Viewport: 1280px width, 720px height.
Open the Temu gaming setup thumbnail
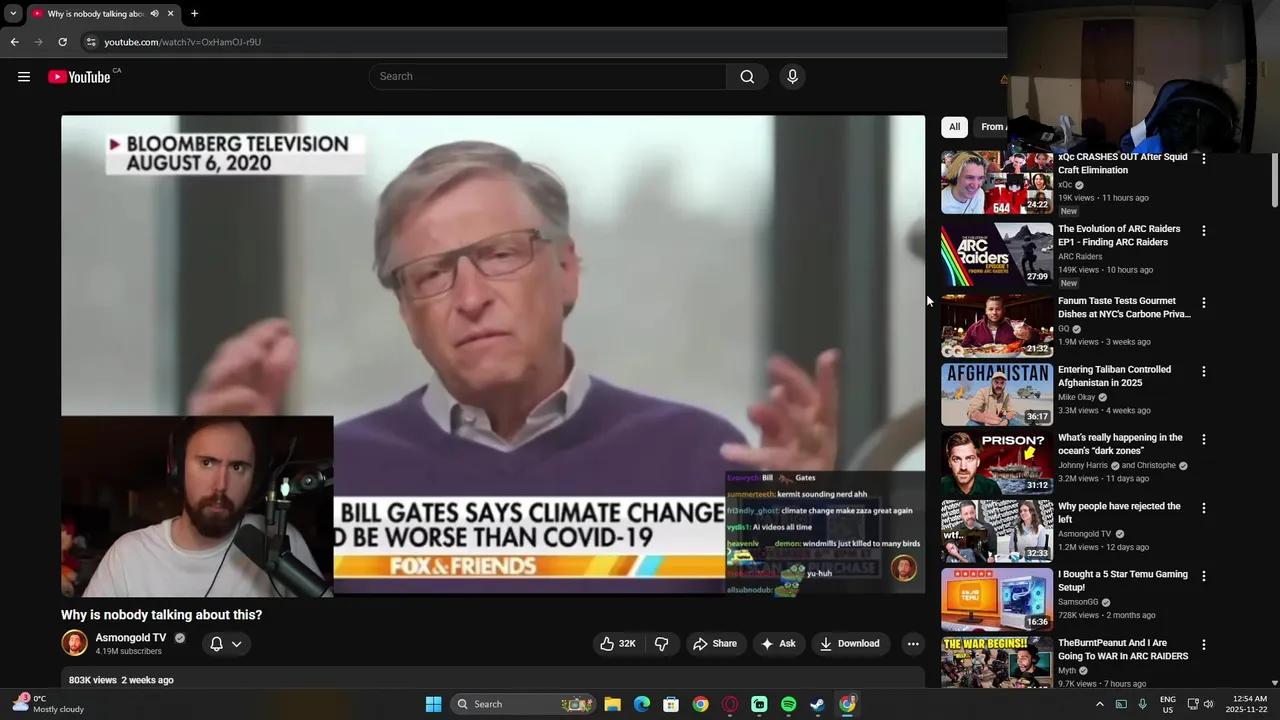997,600
